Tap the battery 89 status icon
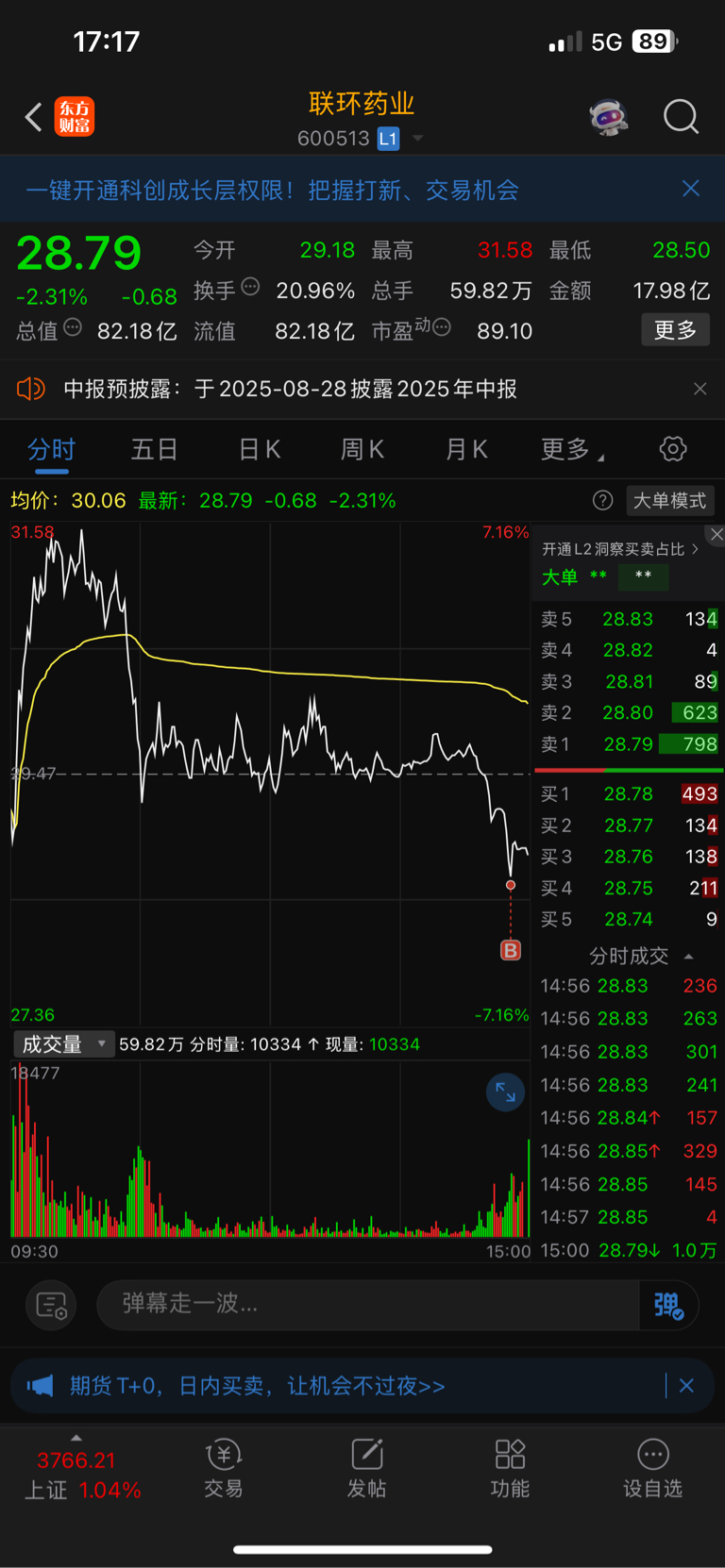The image size is (725, 1568). point(655,42)
